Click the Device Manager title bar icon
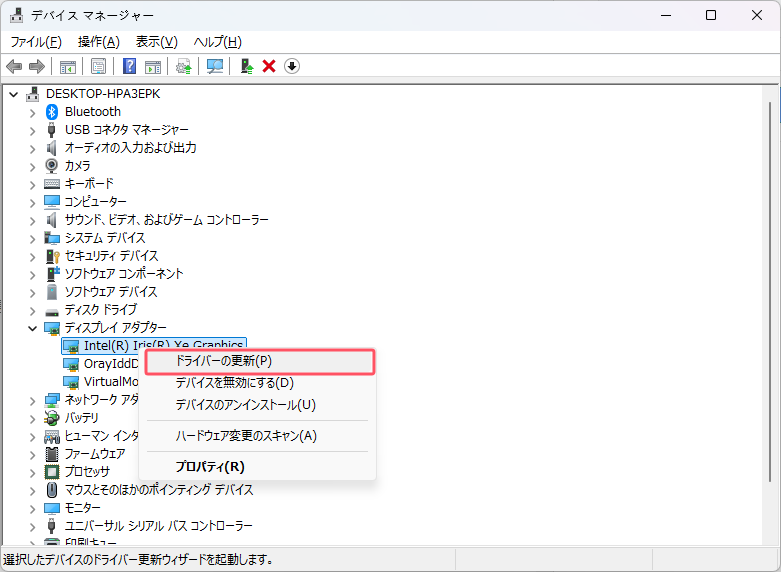The image size is (781, 572). 16,15
